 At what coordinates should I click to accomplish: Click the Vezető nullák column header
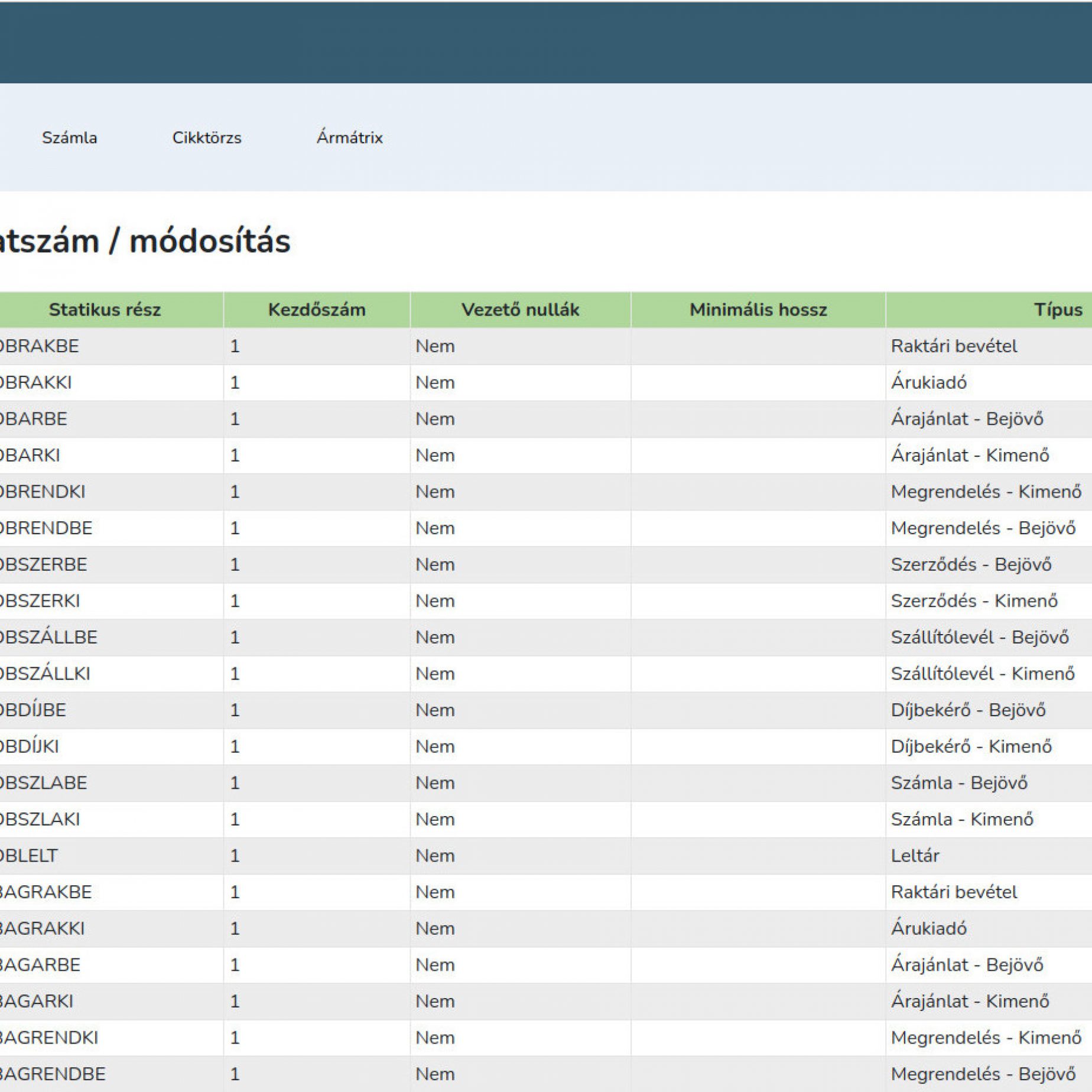pyautogui.click(x=520, y=310)
